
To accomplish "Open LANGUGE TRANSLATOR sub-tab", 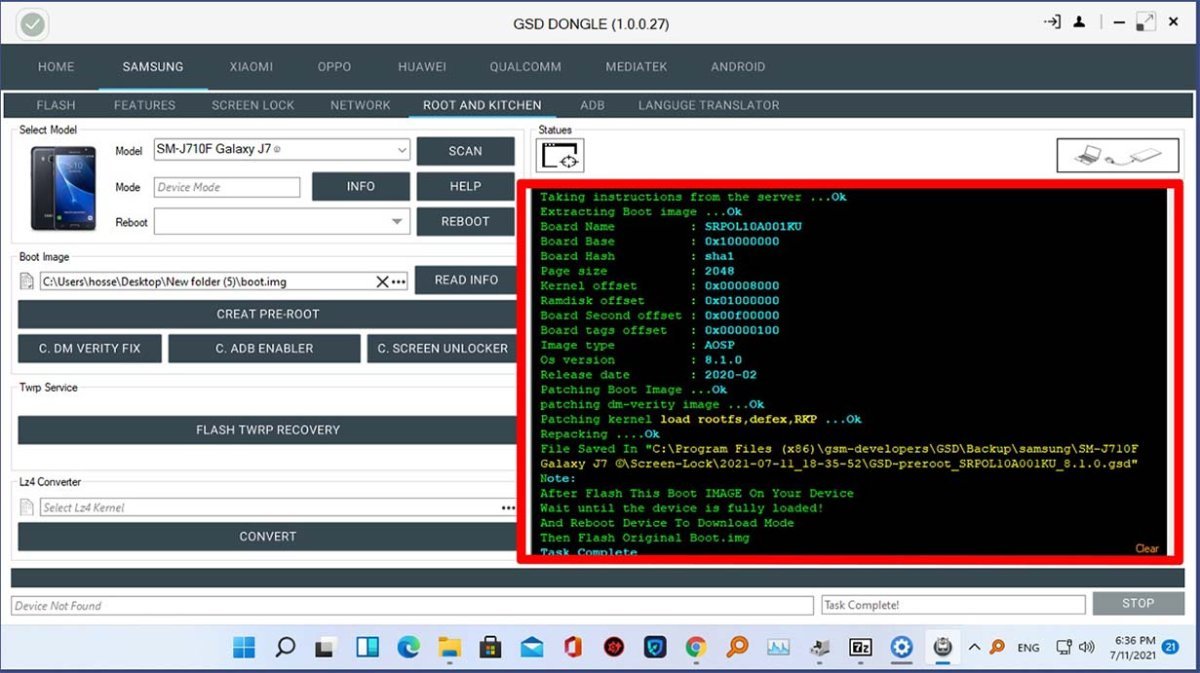I will [x=709, y=105].
